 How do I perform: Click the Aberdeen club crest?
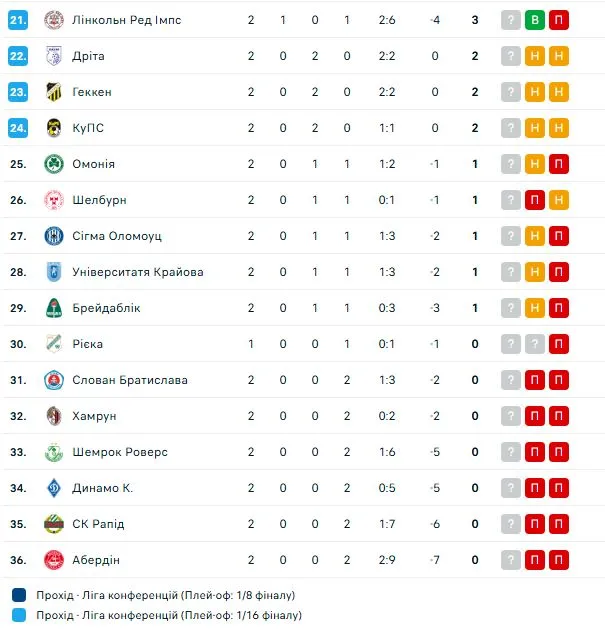click(x=54, y=560)
